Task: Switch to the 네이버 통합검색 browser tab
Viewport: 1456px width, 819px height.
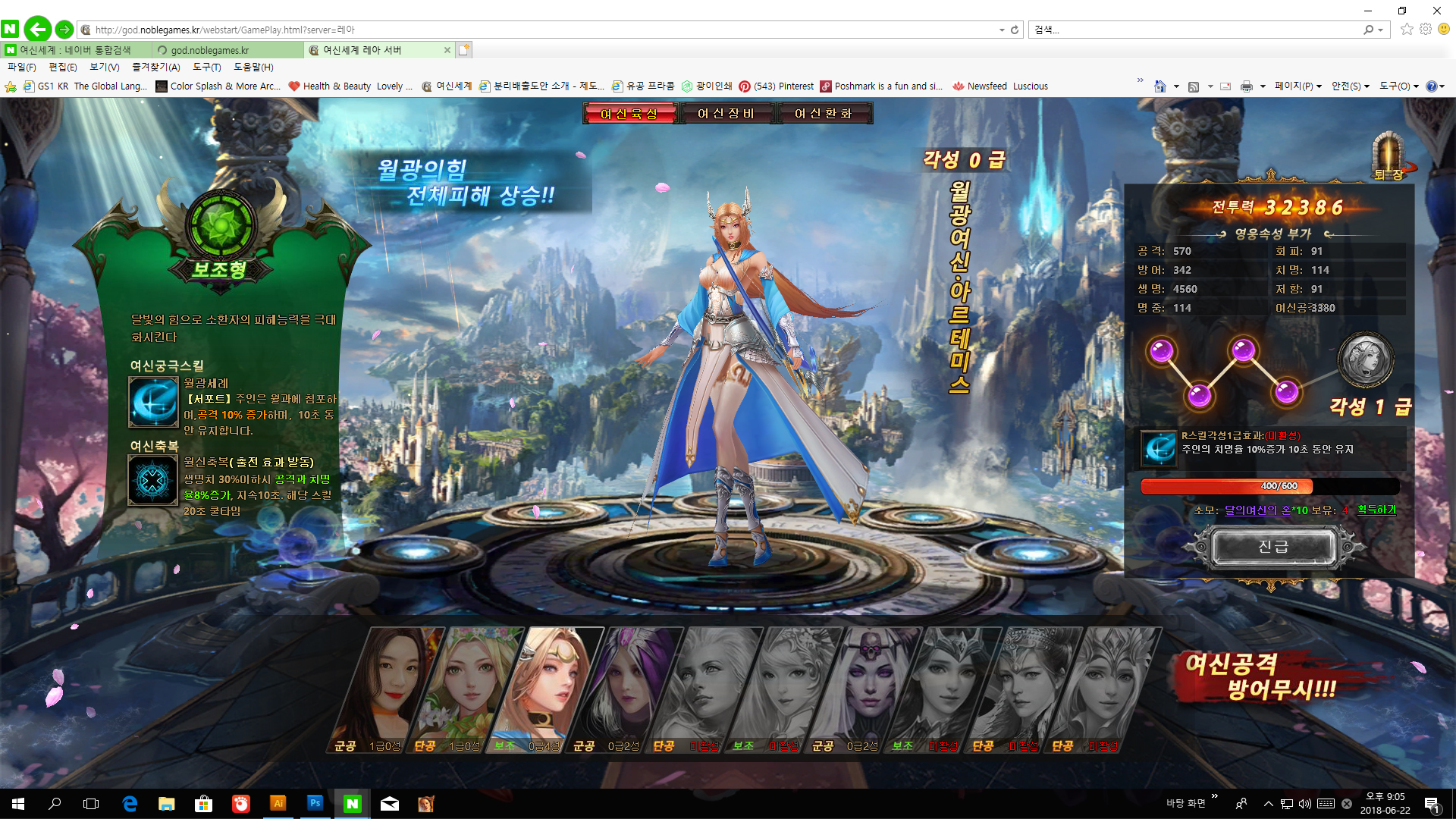Action: 77,50
